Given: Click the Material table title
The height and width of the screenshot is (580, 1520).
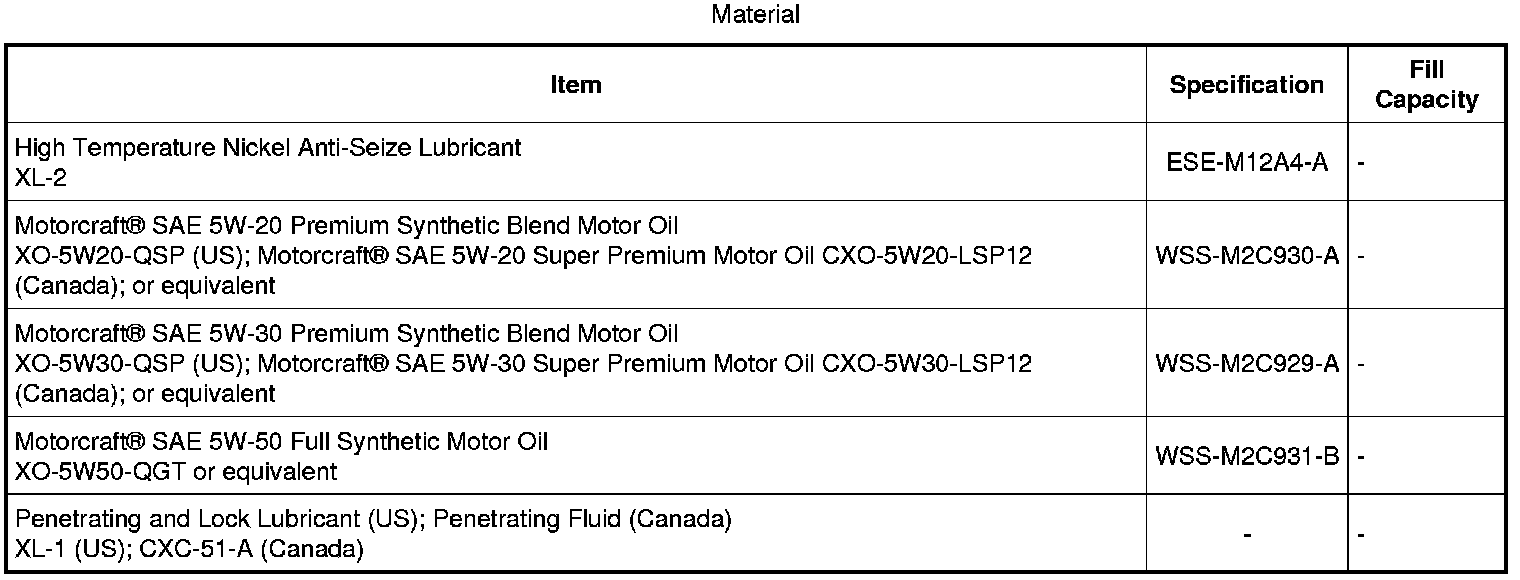Looking at the screenshot, I should click(755, 15).
